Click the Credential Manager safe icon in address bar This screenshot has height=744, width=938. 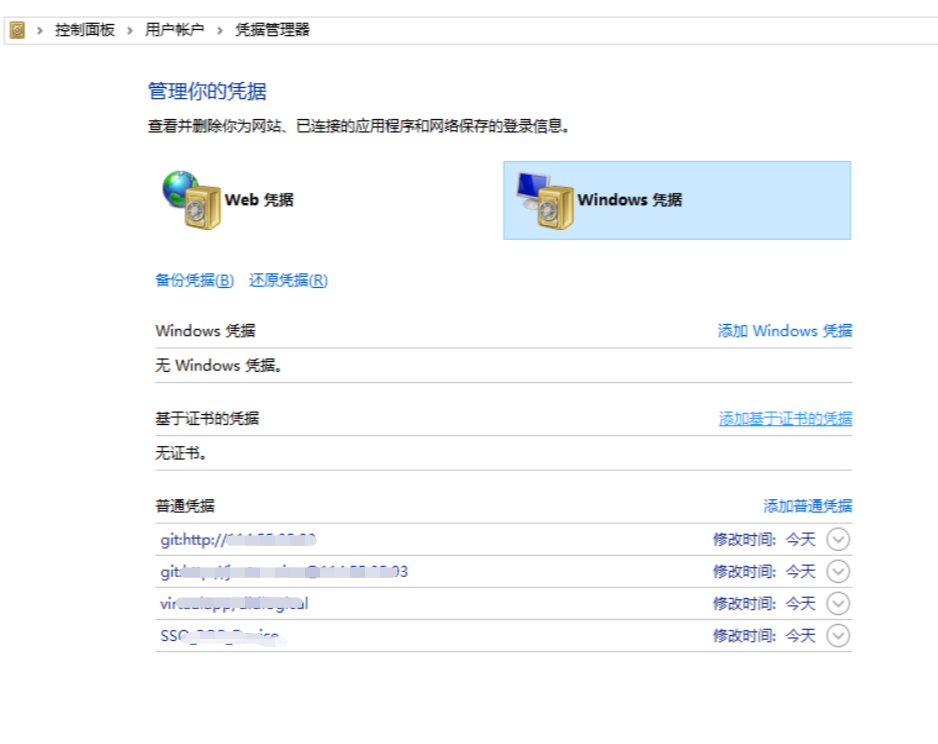tap(17, 30)
